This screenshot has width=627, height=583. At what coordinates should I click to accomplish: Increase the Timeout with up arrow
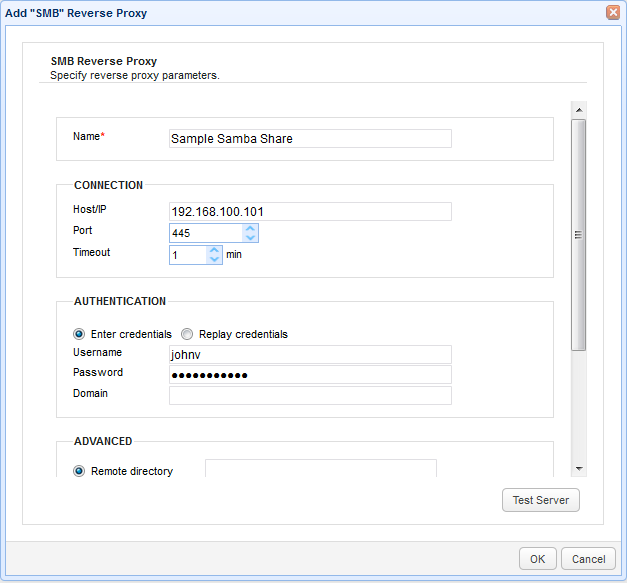[x=214, y=250]
